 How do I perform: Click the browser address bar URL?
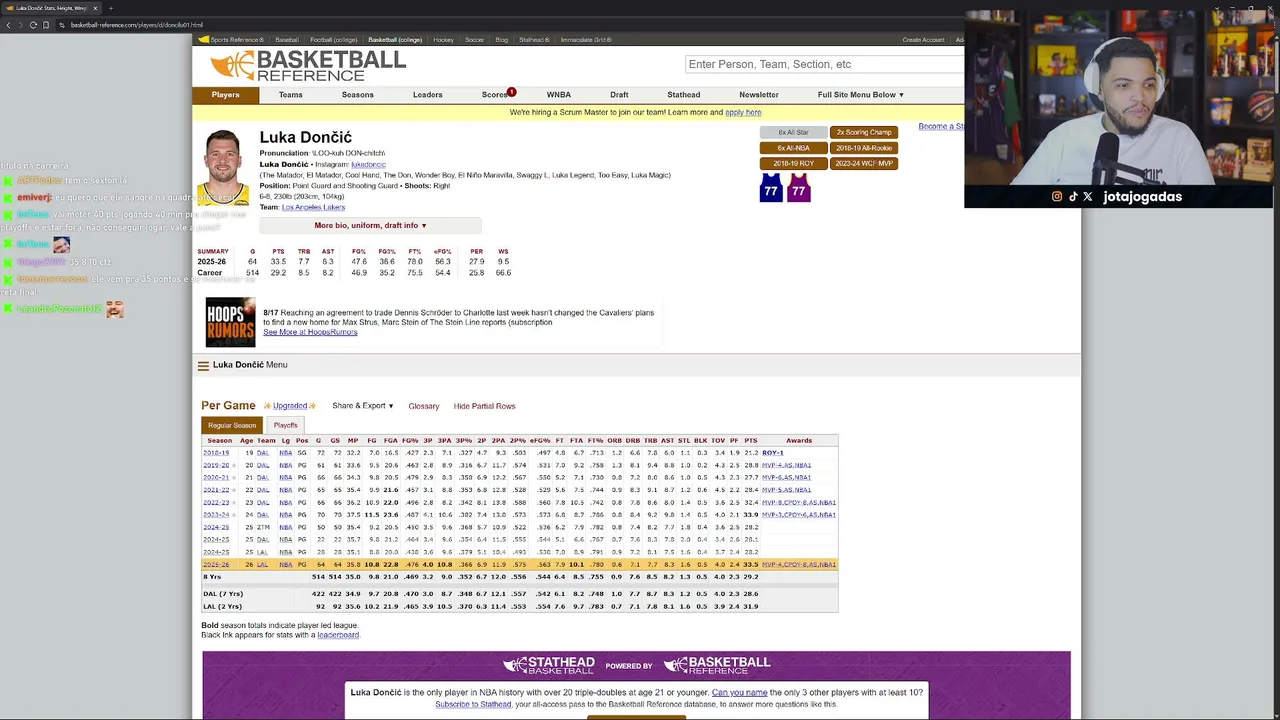(137, 25)
